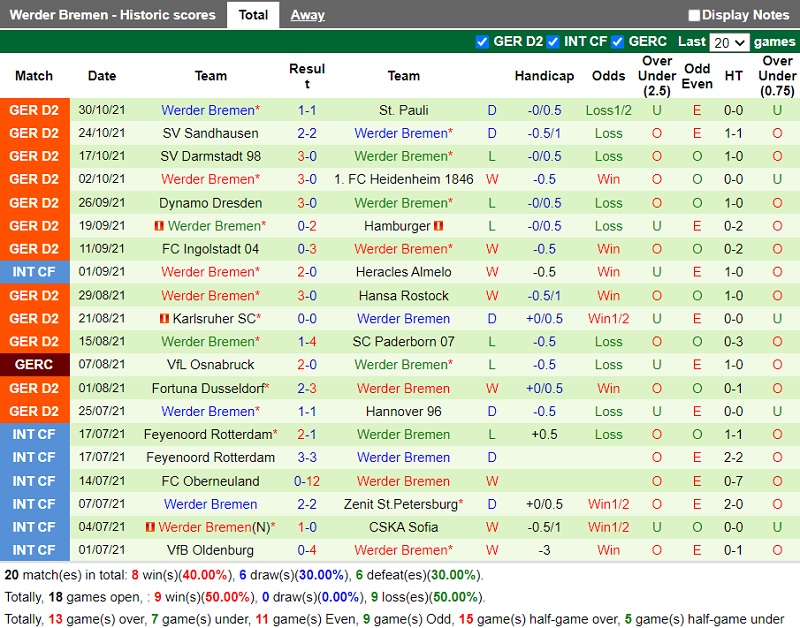Open CSKA Sofia team link

pos(404,527)
